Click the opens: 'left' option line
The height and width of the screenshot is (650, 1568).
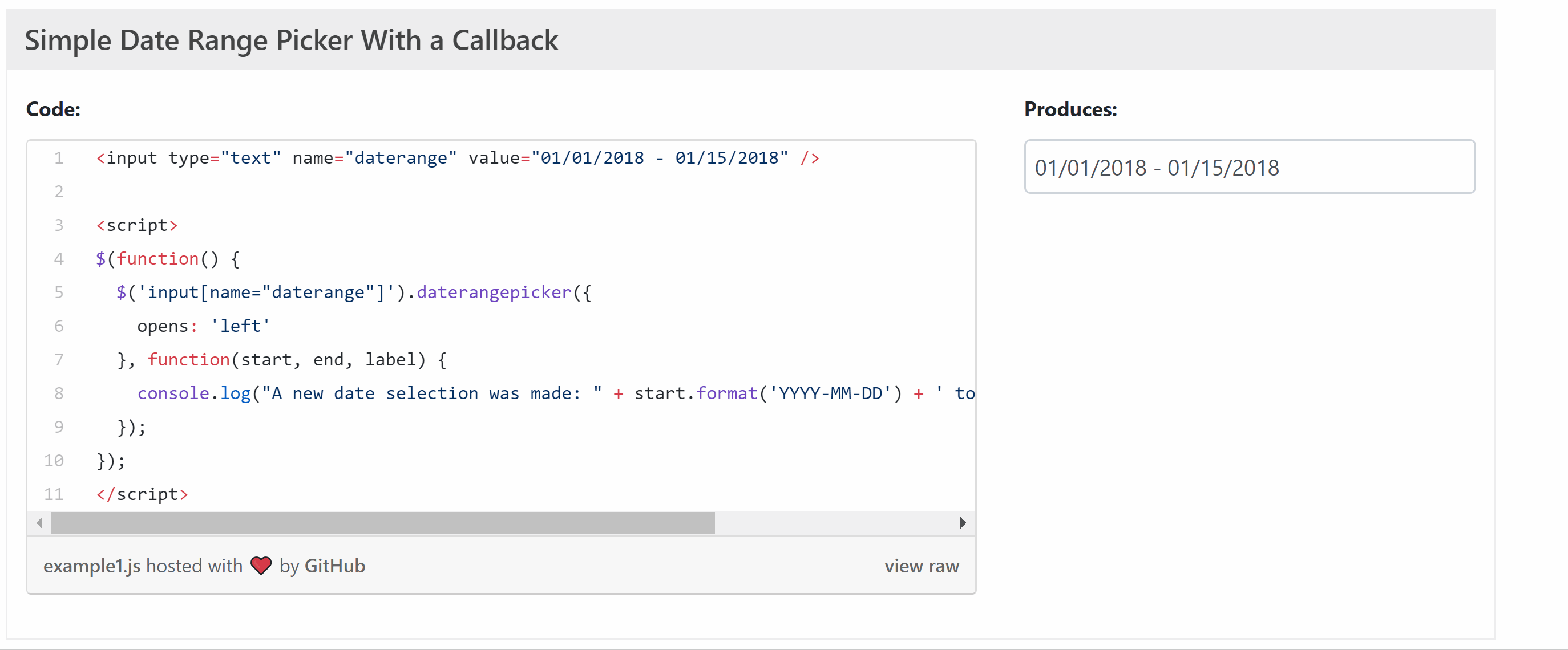tap(203, 326)
